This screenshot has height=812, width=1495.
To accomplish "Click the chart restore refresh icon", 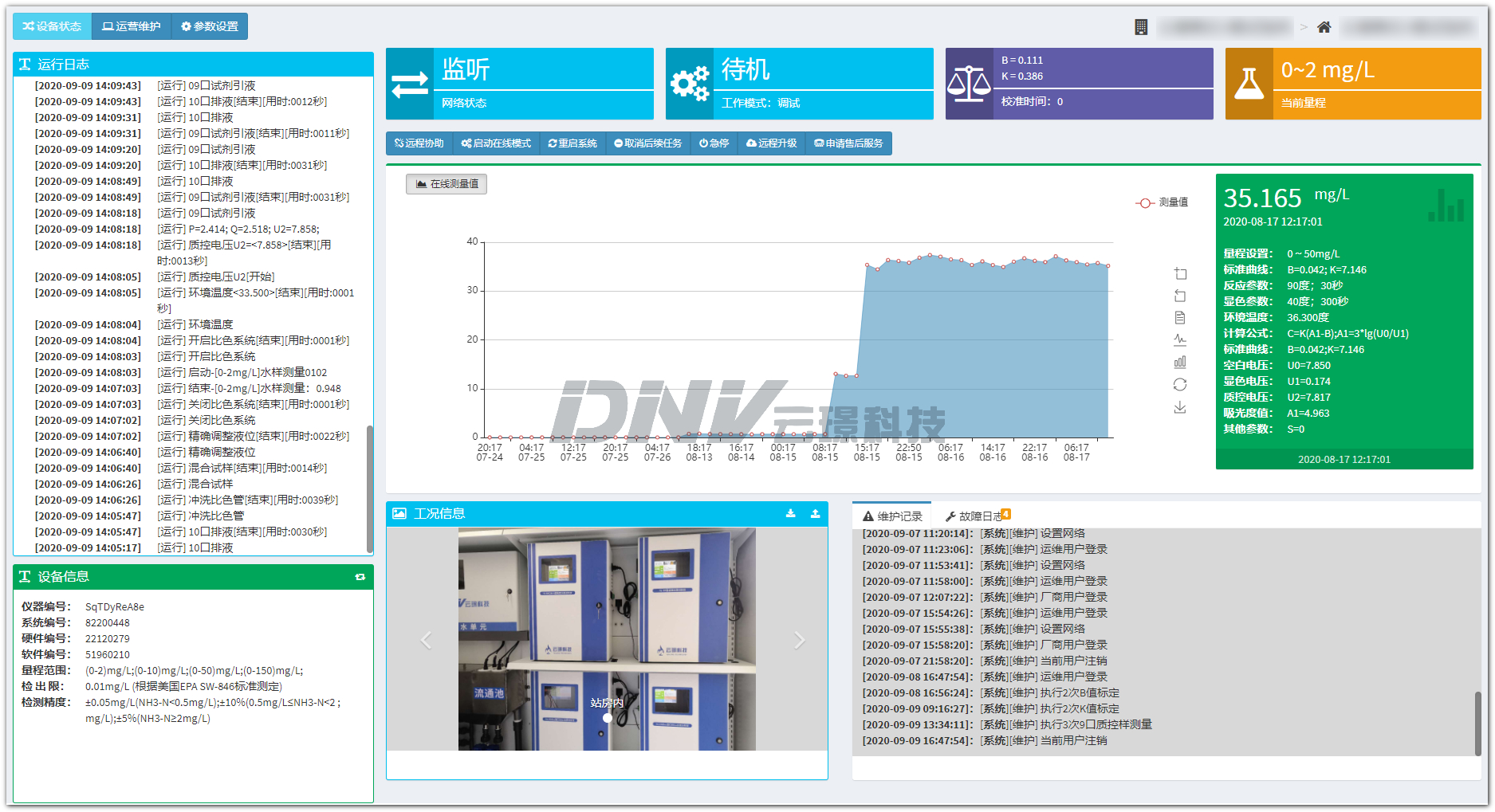I will [1180, 384].
